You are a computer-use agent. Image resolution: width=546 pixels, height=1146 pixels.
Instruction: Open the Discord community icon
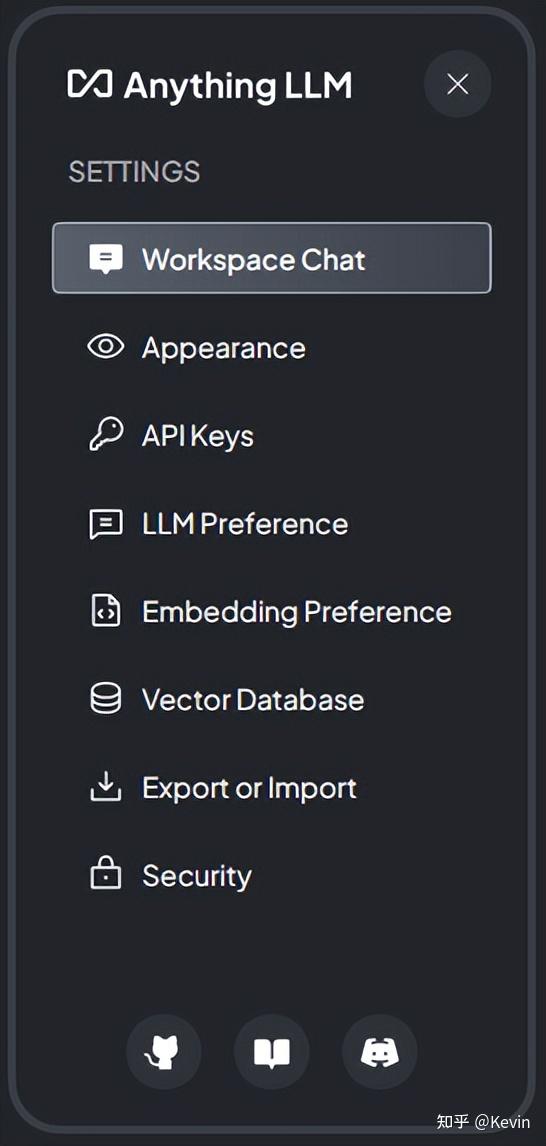[380, 1052]
